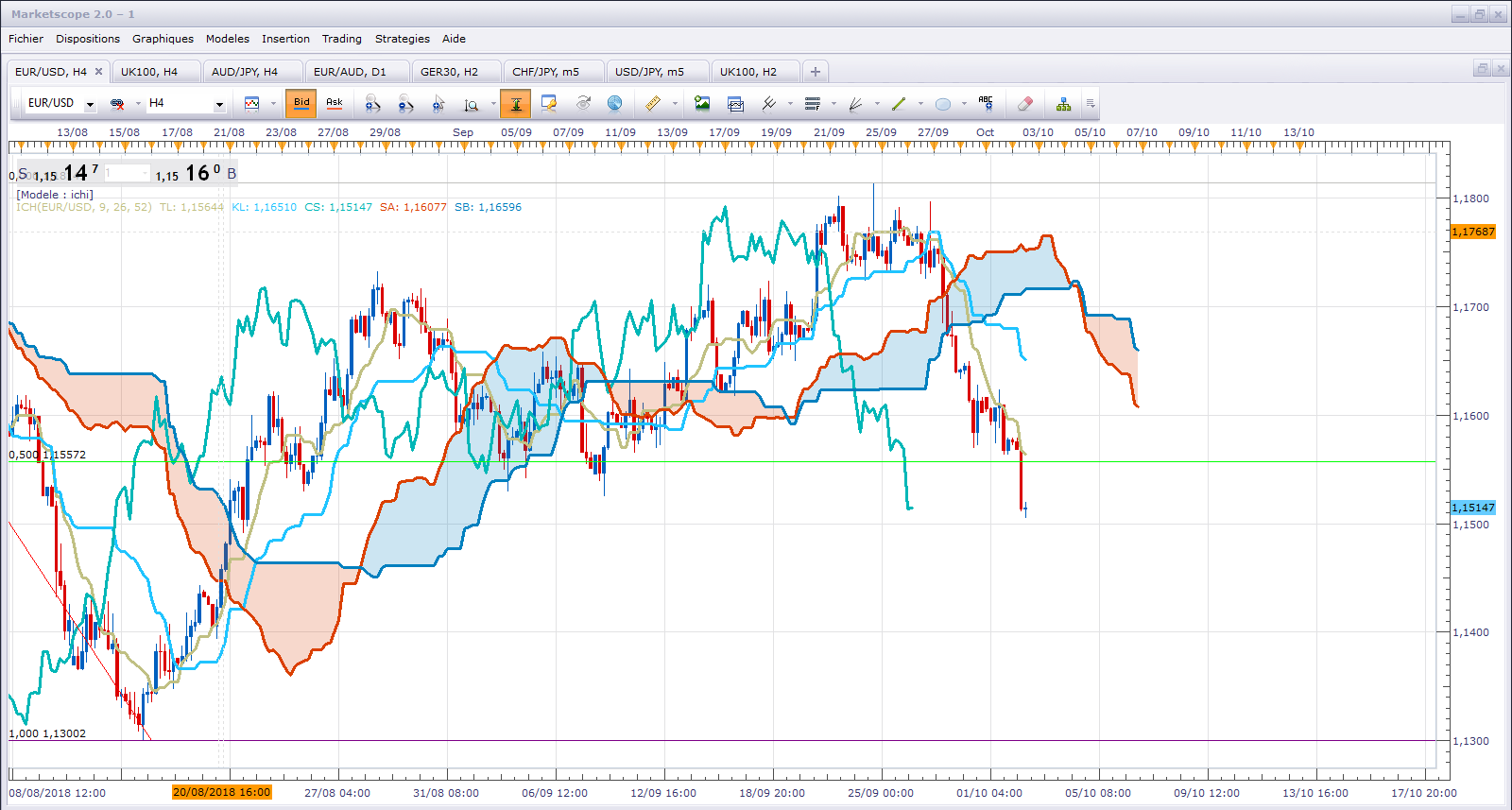This screenshot has height=810, width=1512.
Task: Open the Trading menu
Action: [x=342, y=39]
